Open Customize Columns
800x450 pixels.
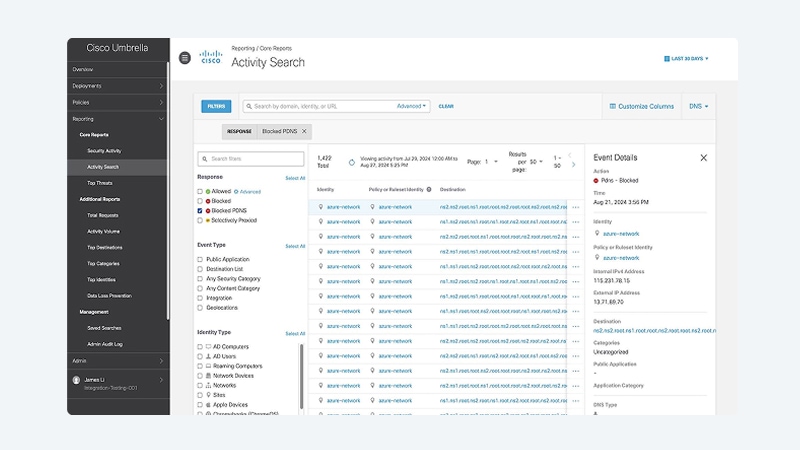(x=641, y=106)
